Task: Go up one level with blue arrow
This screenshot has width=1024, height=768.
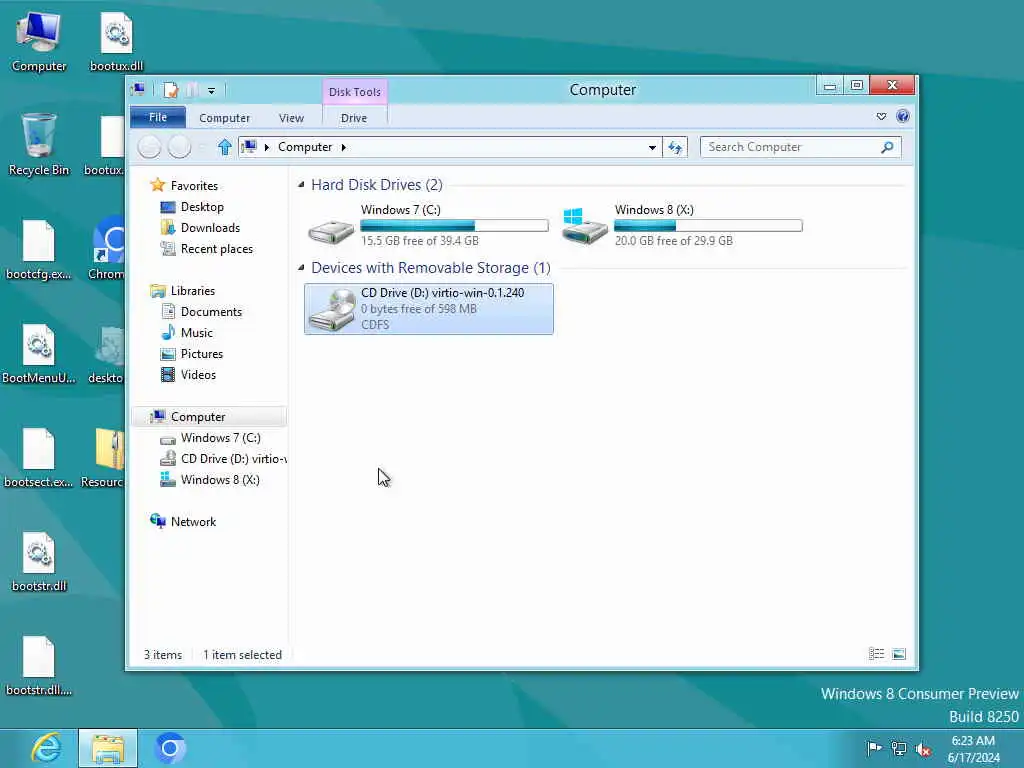Action: click(225, 147)
